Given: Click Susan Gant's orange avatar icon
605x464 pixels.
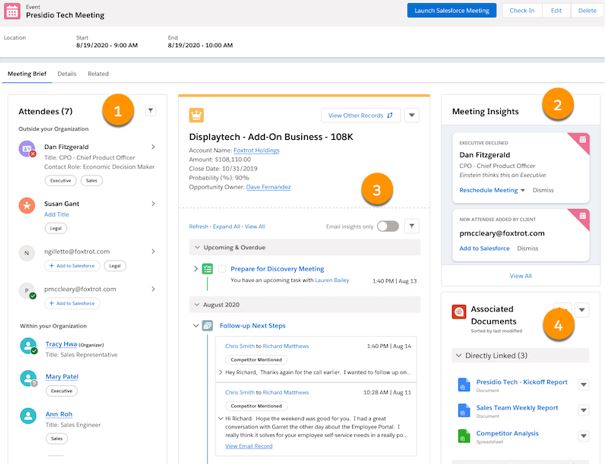Looking at the screenshot, I should click(x=27, y=205).
